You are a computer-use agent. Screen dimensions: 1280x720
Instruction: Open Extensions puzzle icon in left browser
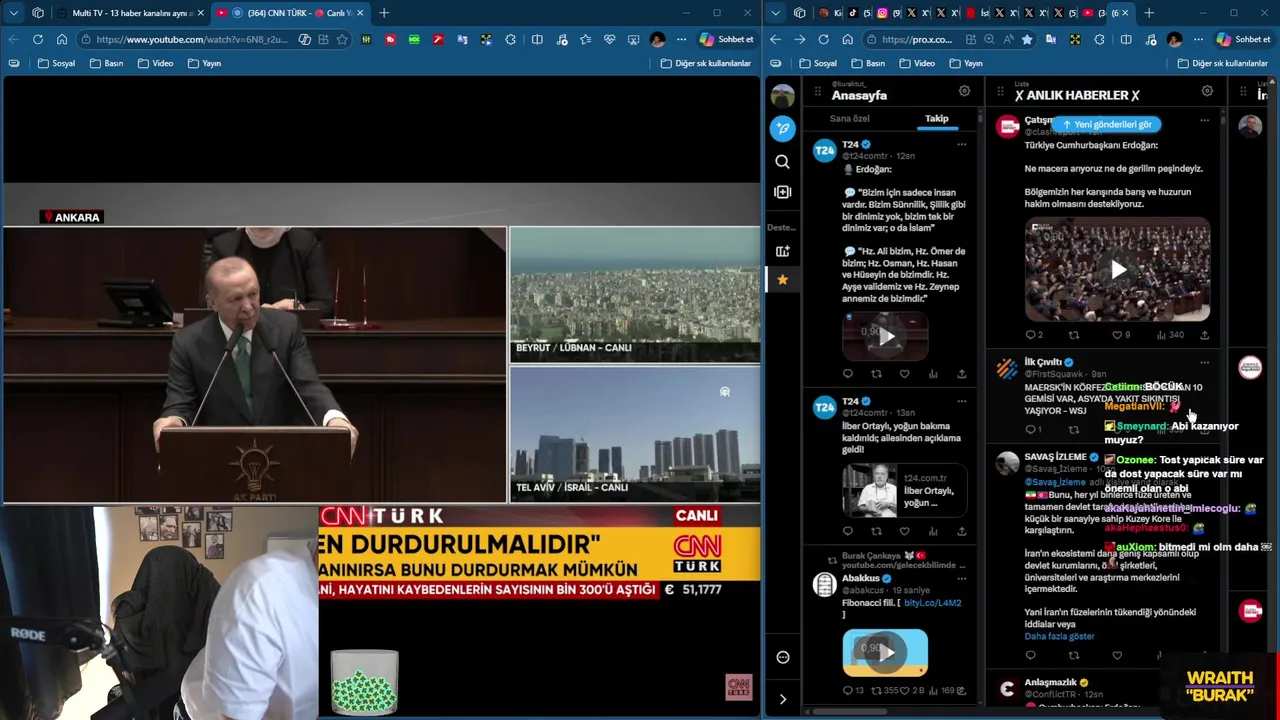511,39
